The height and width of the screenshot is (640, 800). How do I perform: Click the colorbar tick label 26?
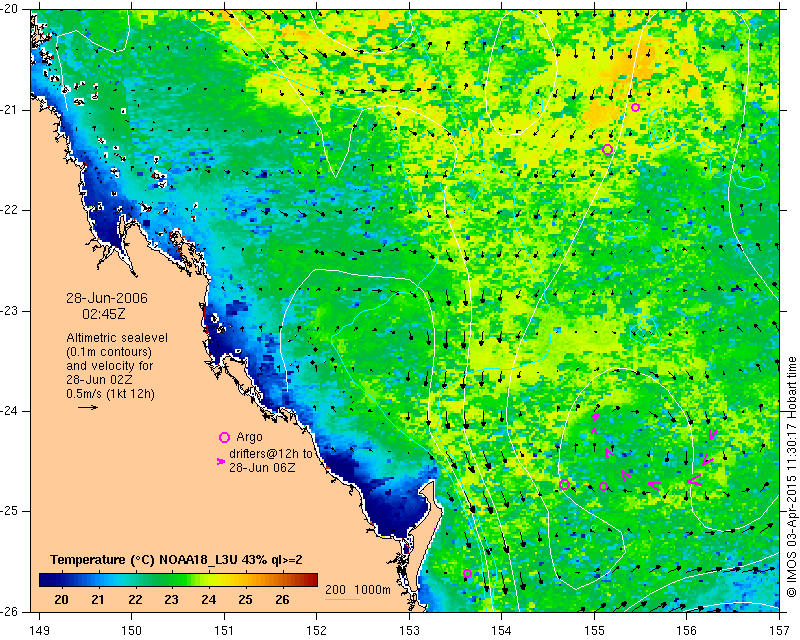click(282, 599)
